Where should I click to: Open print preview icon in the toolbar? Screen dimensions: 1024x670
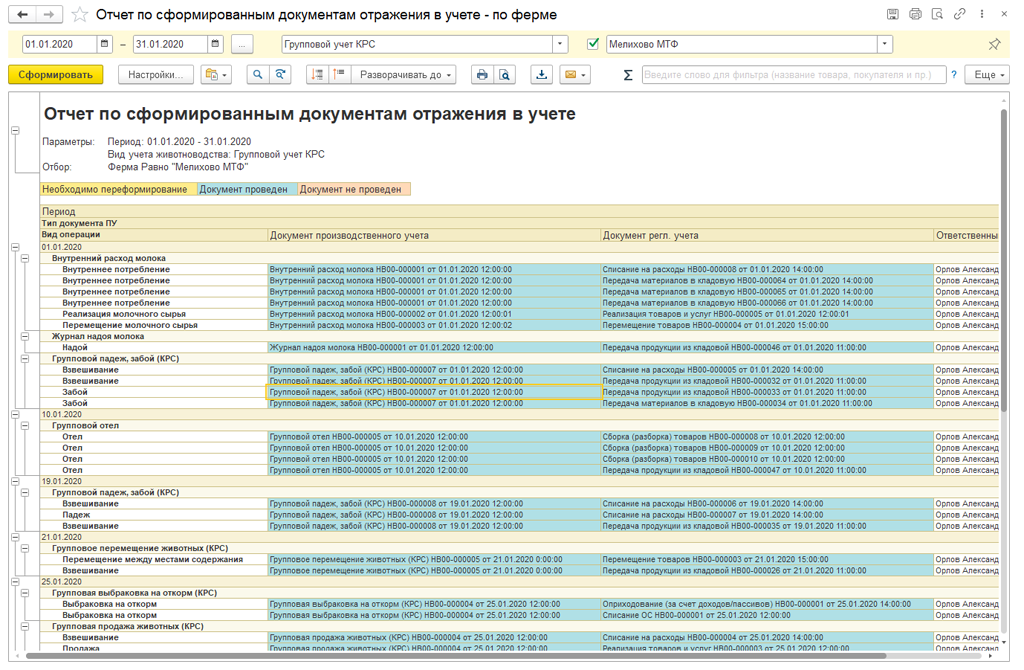point(505,75)
